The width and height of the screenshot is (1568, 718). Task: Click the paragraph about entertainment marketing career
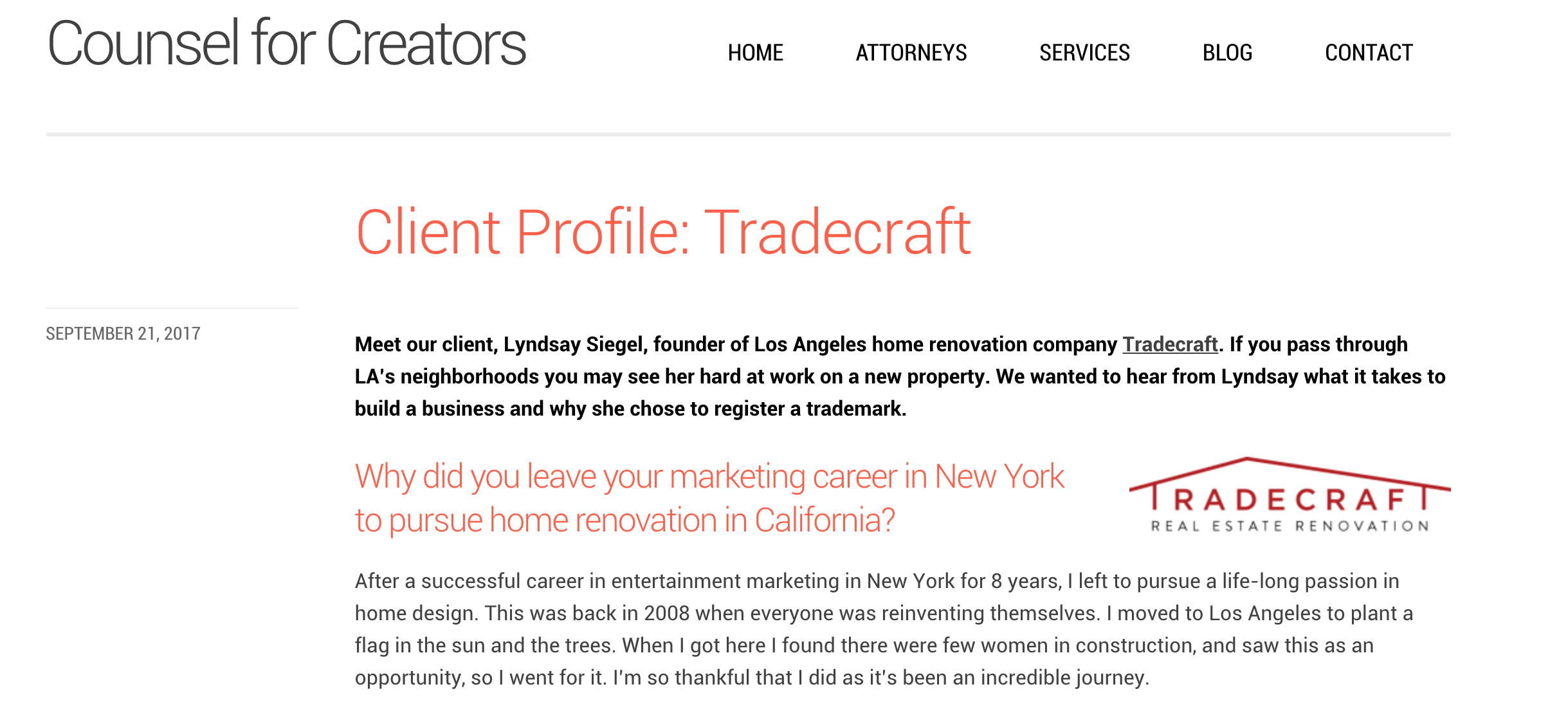pyautogui.click(x=884, y=629)
